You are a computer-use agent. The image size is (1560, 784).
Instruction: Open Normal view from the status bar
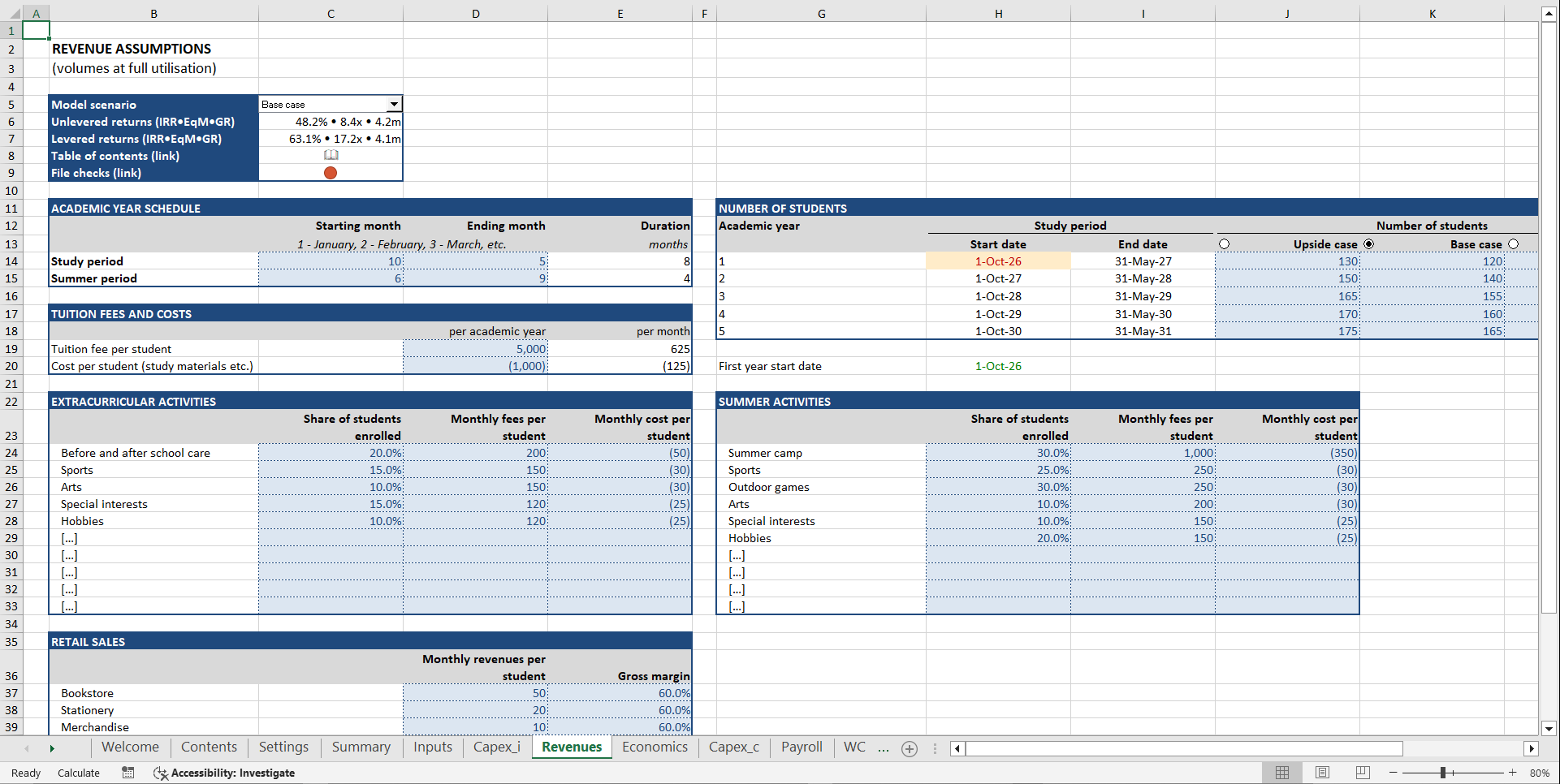[x=1282, y=773]
